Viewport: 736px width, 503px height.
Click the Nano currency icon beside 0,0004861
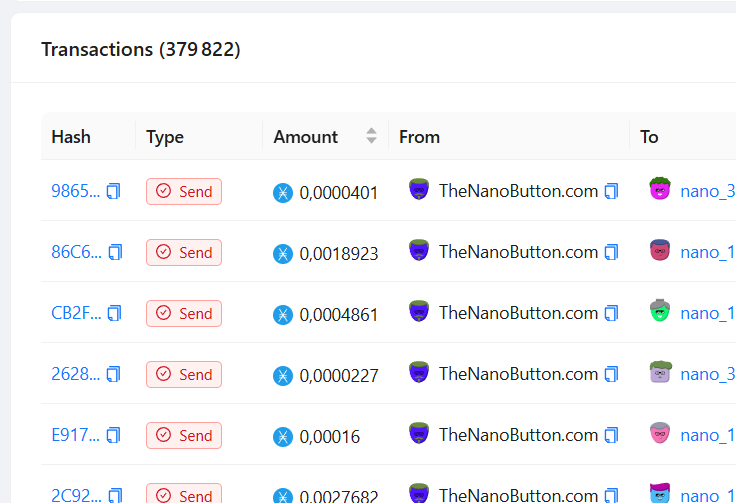click(283, 315)
